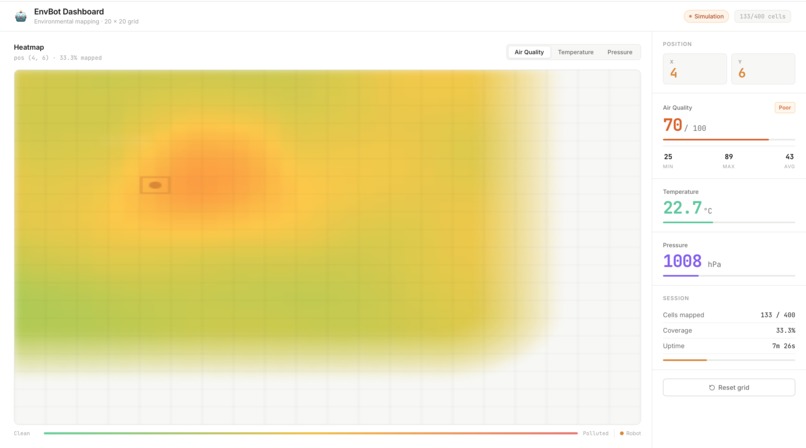The image size is (806, 448).
Task: Click the Cells mapped row
Action: (x=728, y=315)
